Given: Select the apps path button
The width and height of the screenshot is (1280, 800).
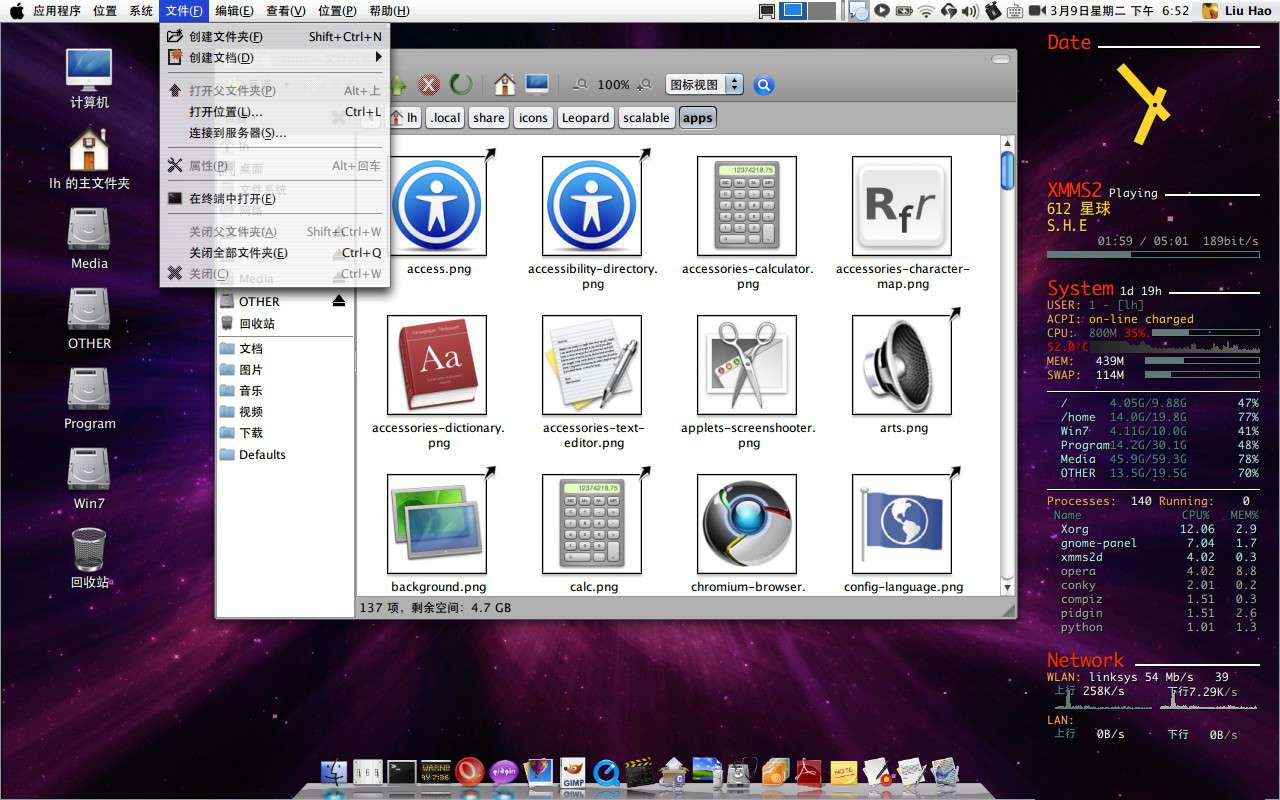Looking at the screenshot, I should coord(697,117).
